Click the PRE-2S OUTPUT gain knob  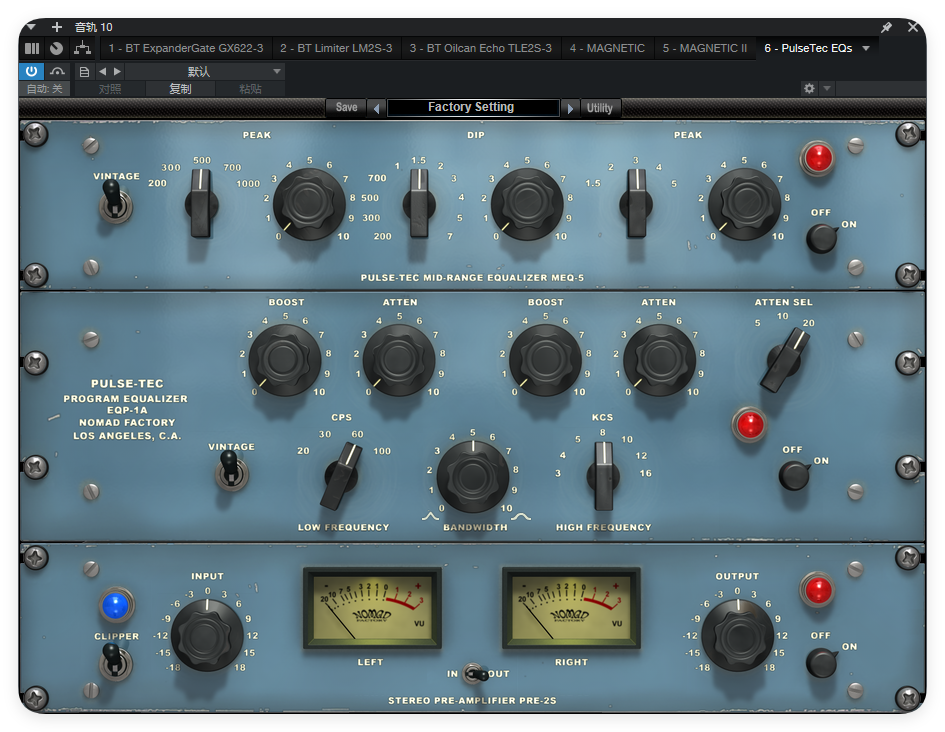pyautogui.click(x=737, y=636)
